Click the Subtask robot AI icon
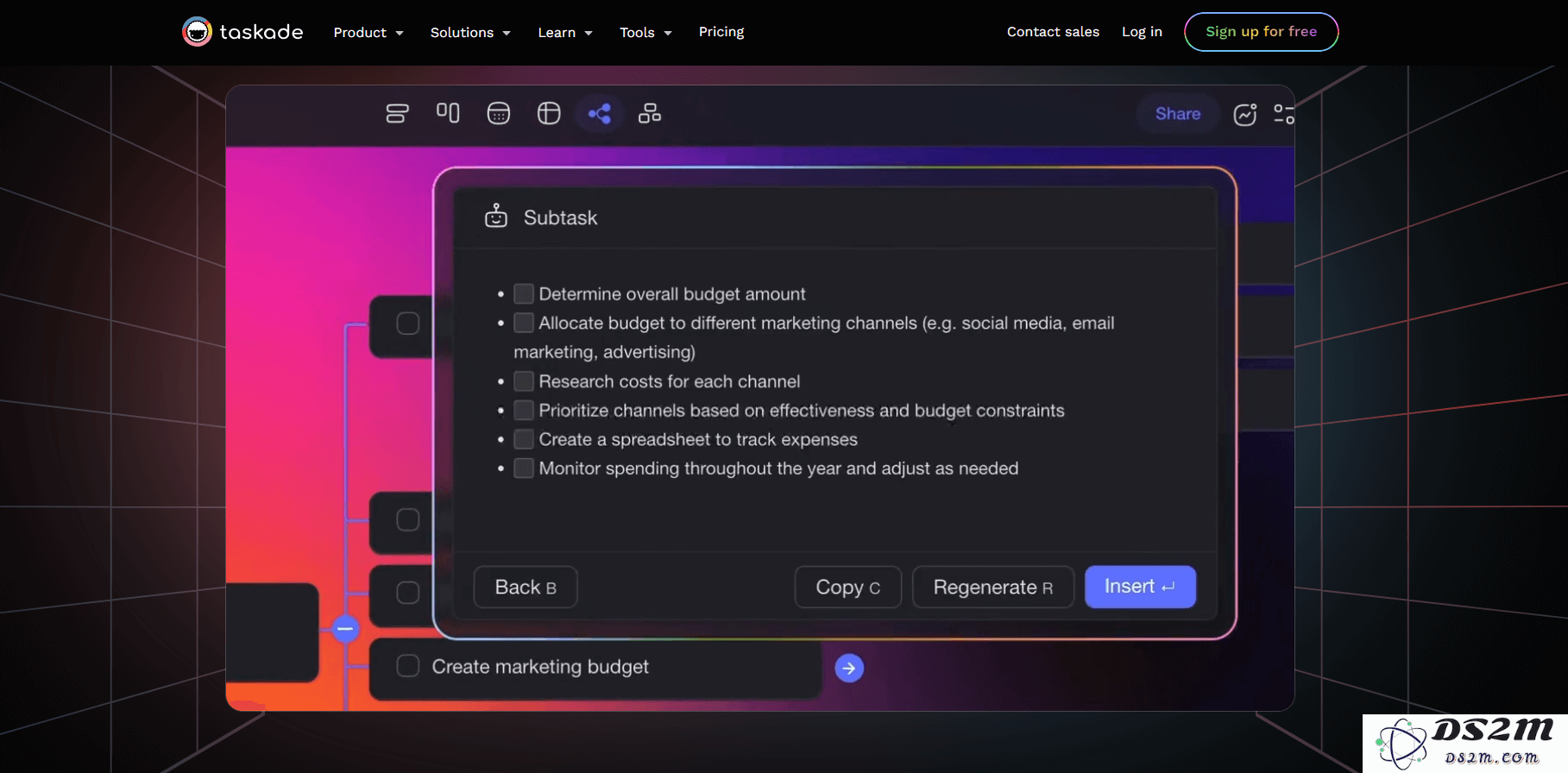The image size is (1568, 773). [496, 216]
